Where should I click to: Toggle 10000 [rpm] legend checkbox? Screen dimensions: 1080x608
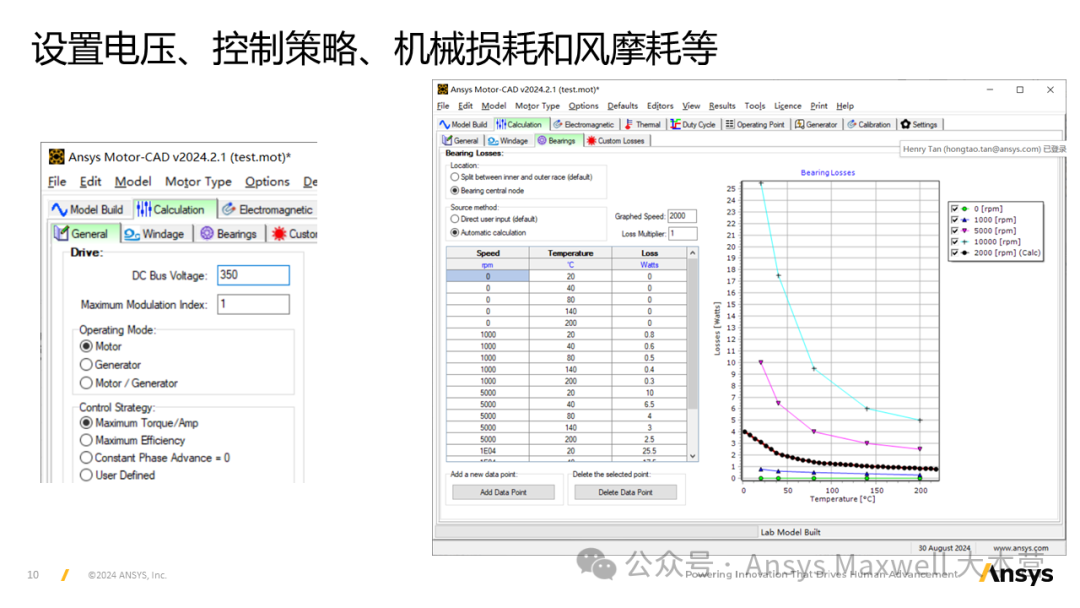955,242
